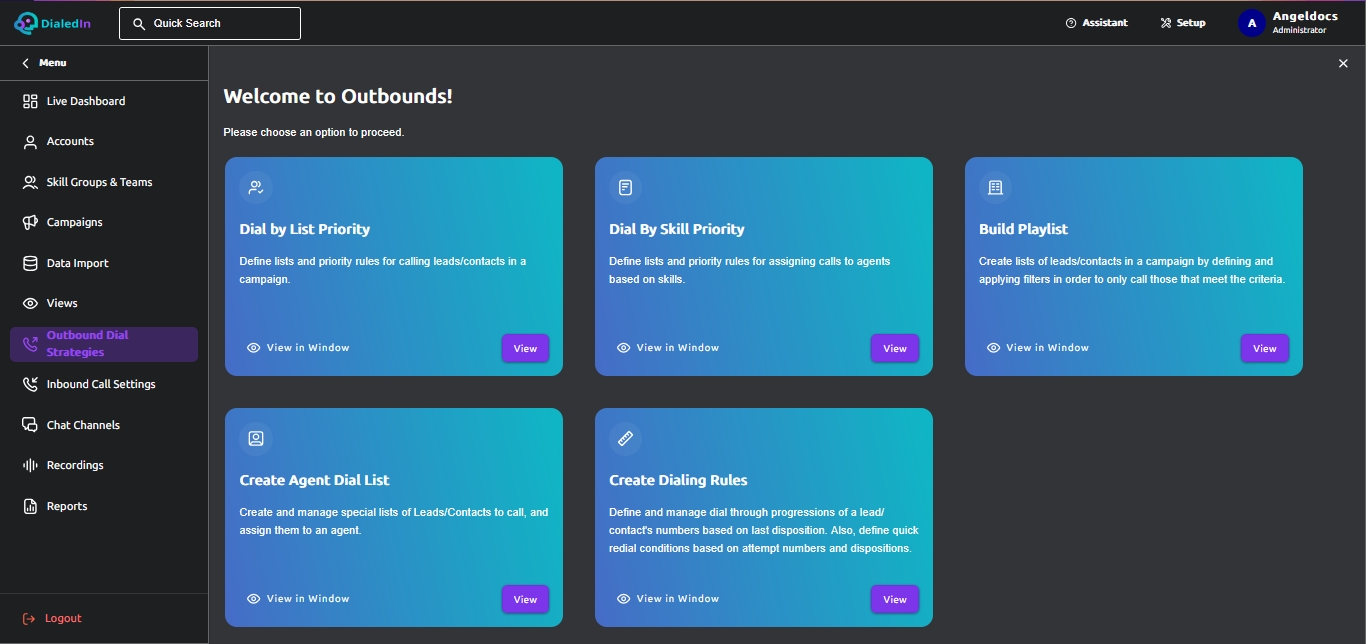View the Dial By Skill Priority option
1366x644 pixels.
pos(895,348)
